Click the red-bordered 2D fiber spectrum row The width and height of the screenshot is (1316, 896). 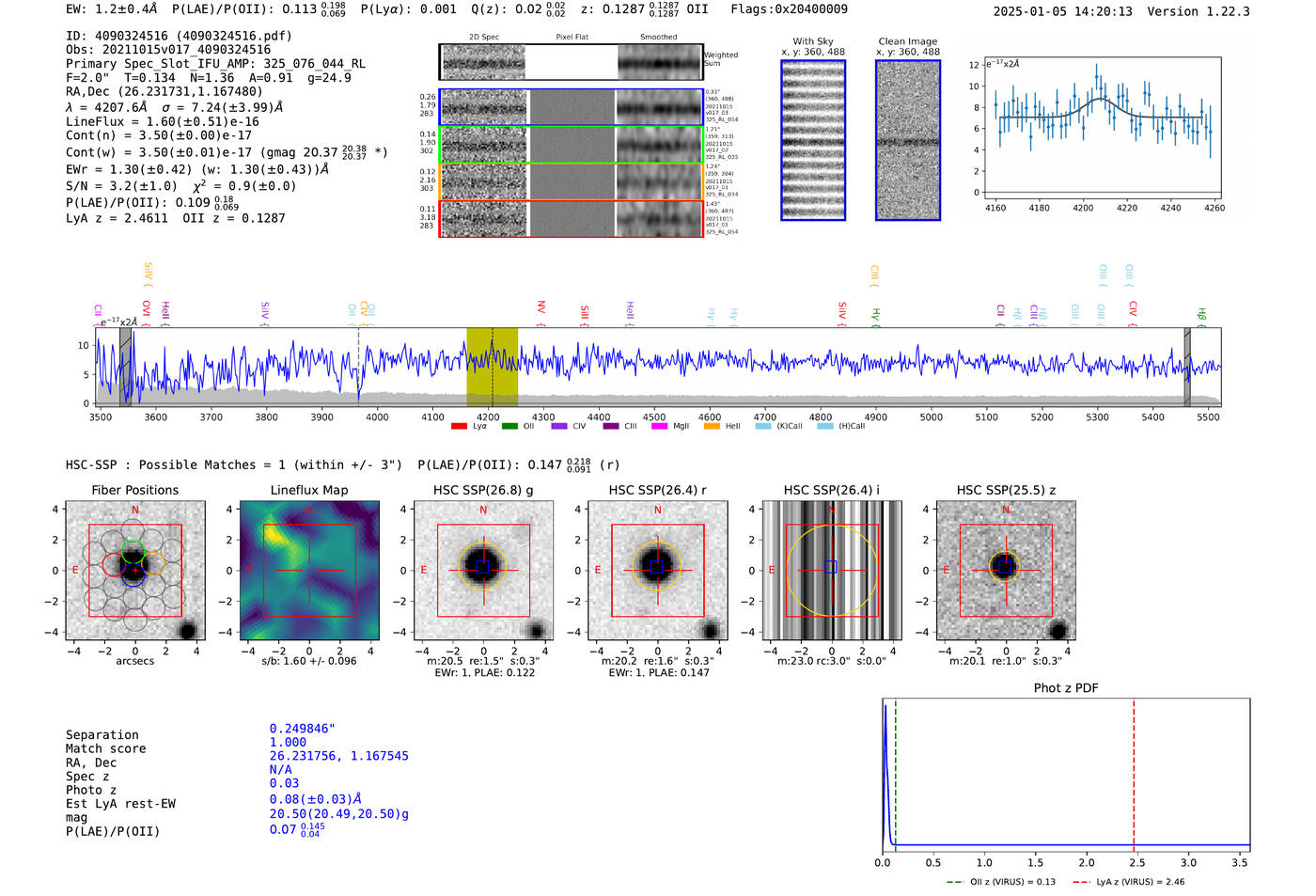572,218
